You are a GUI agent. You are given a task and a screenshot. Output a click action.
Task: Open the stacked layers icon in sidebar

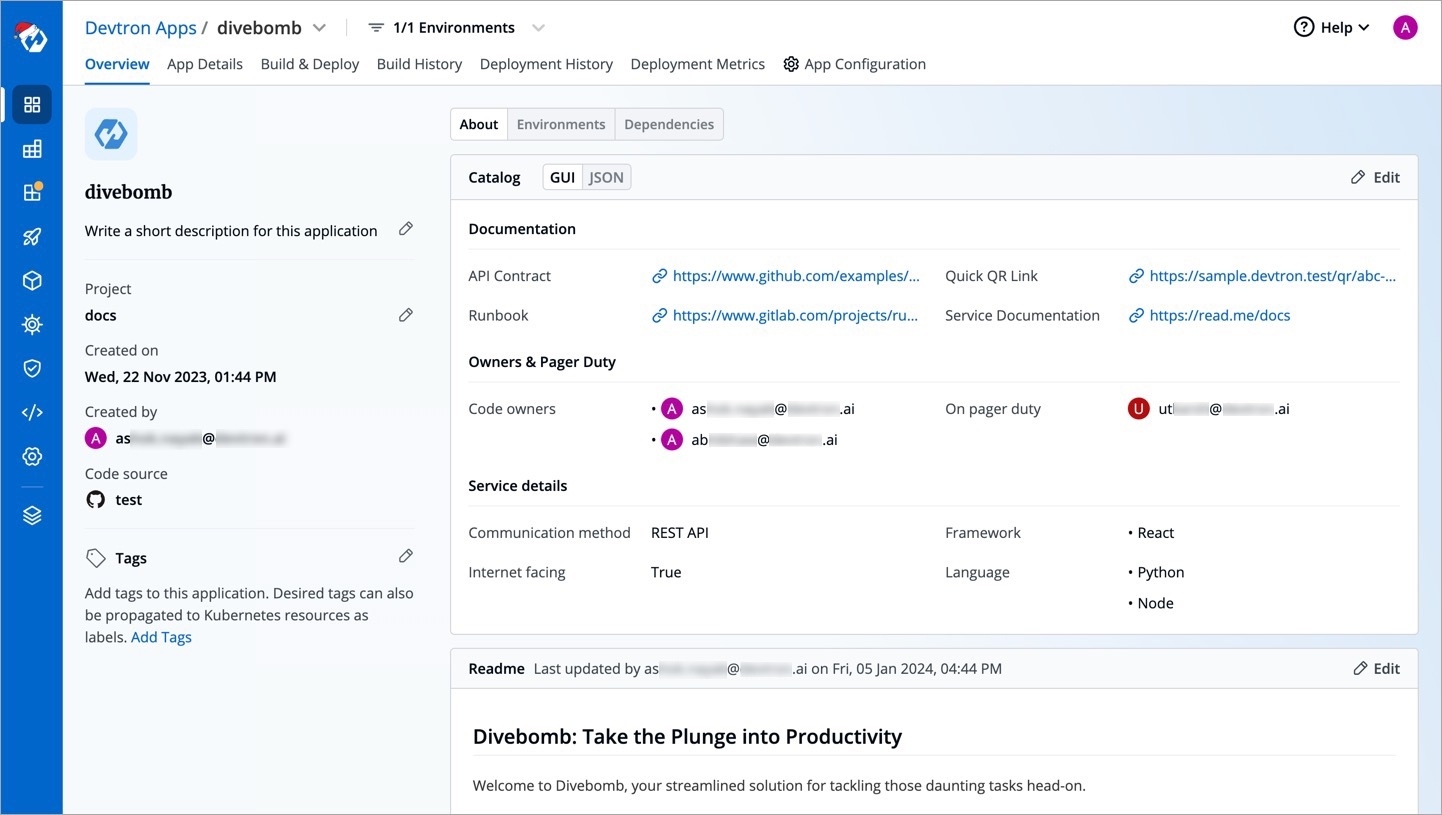(32, 516)
